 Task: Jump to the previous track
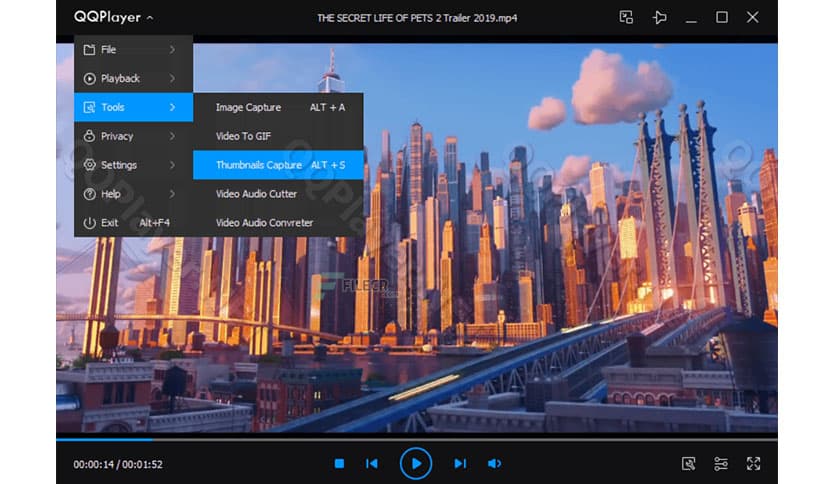(x=372, y=464)
